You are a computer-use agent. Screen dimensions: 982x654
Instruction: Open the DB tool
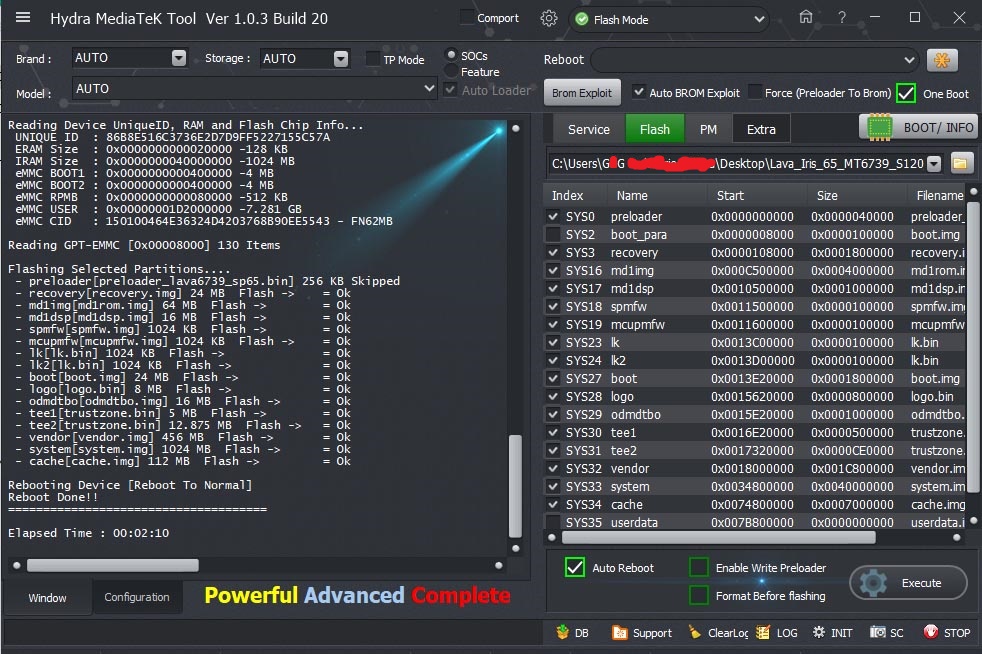(573, 633)
